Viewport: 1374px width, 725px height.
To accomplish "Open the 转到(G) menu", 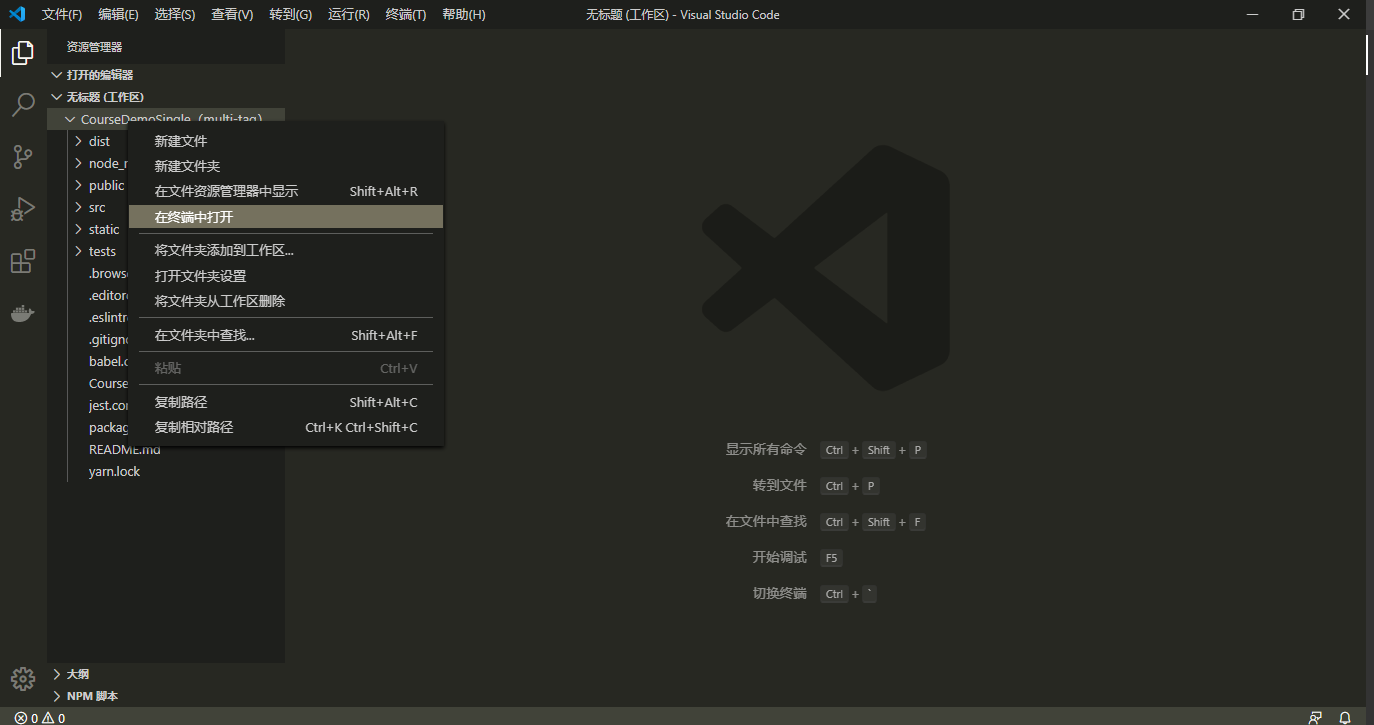I will (x=290, y=14).
